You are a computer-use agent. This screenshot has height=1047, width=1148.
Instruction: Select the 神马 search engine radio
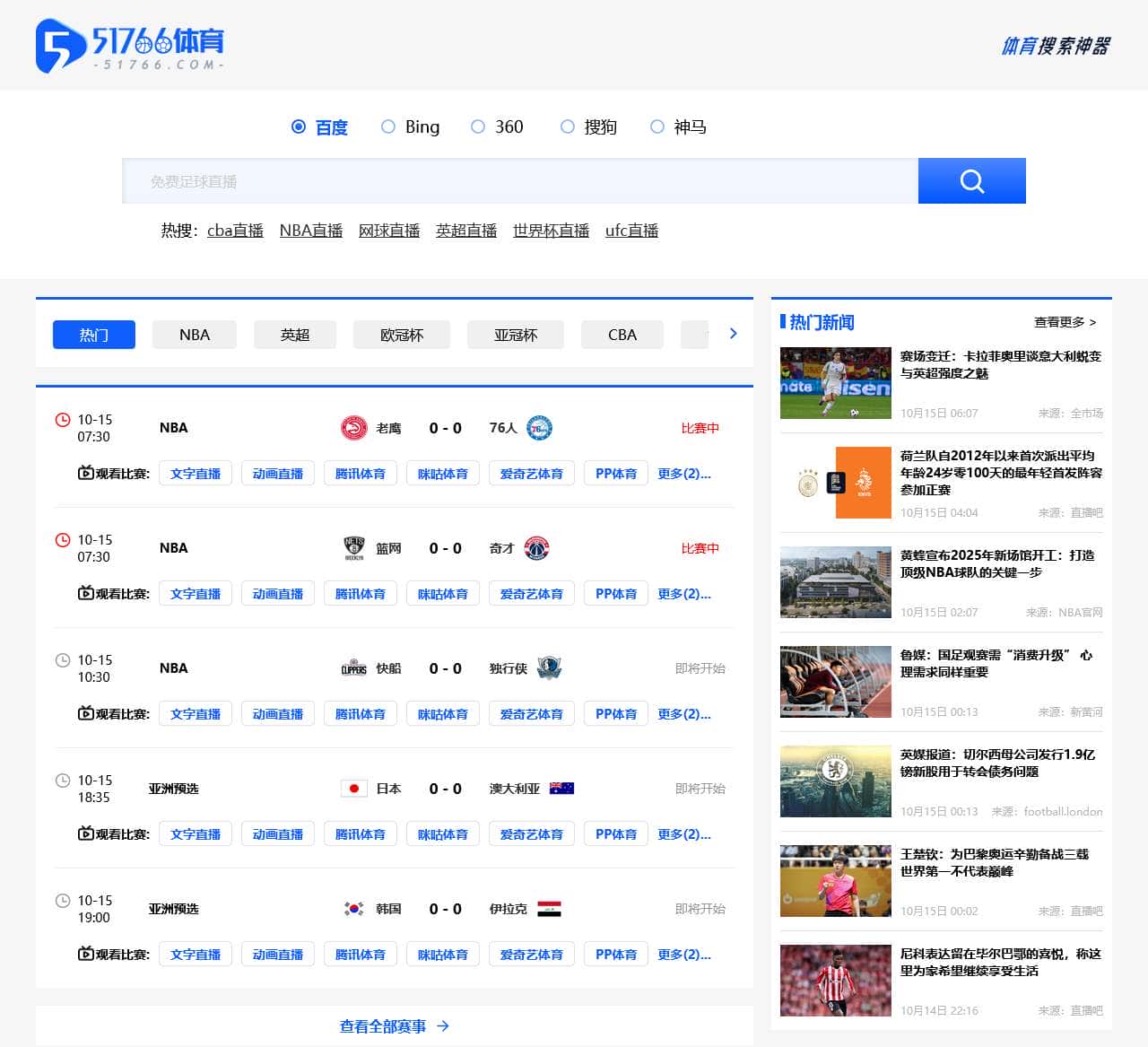coord(657,127)
